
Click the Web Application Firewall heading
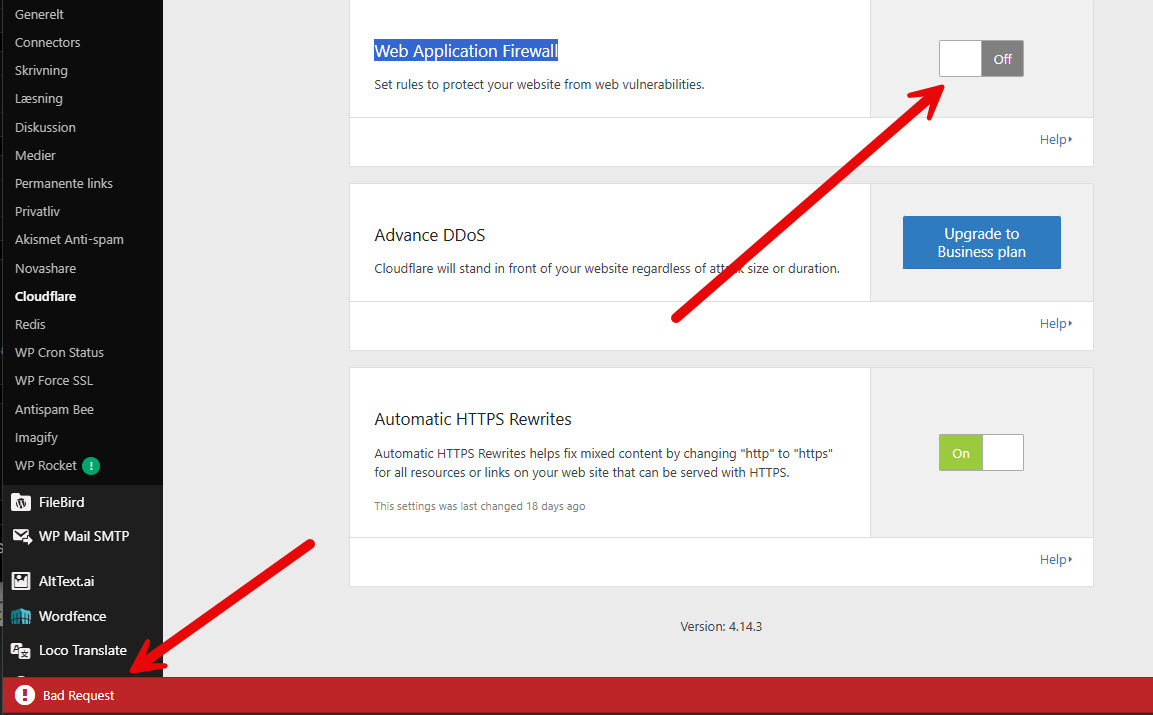(x=465, y=51)
